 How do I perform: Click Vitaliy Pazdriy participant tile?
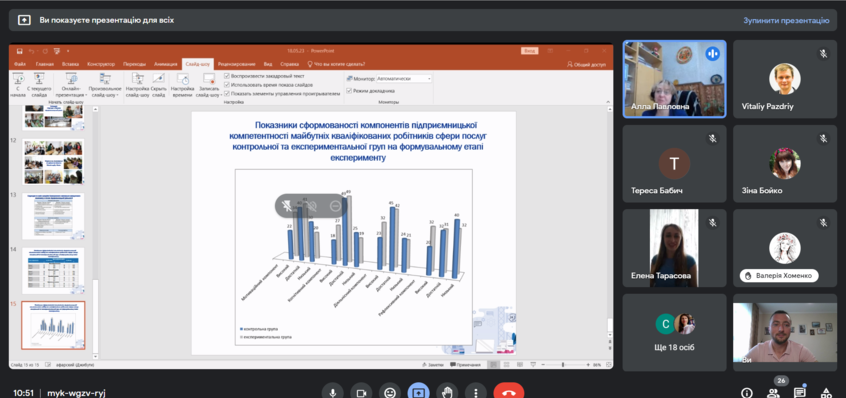(x=784, y=79)
